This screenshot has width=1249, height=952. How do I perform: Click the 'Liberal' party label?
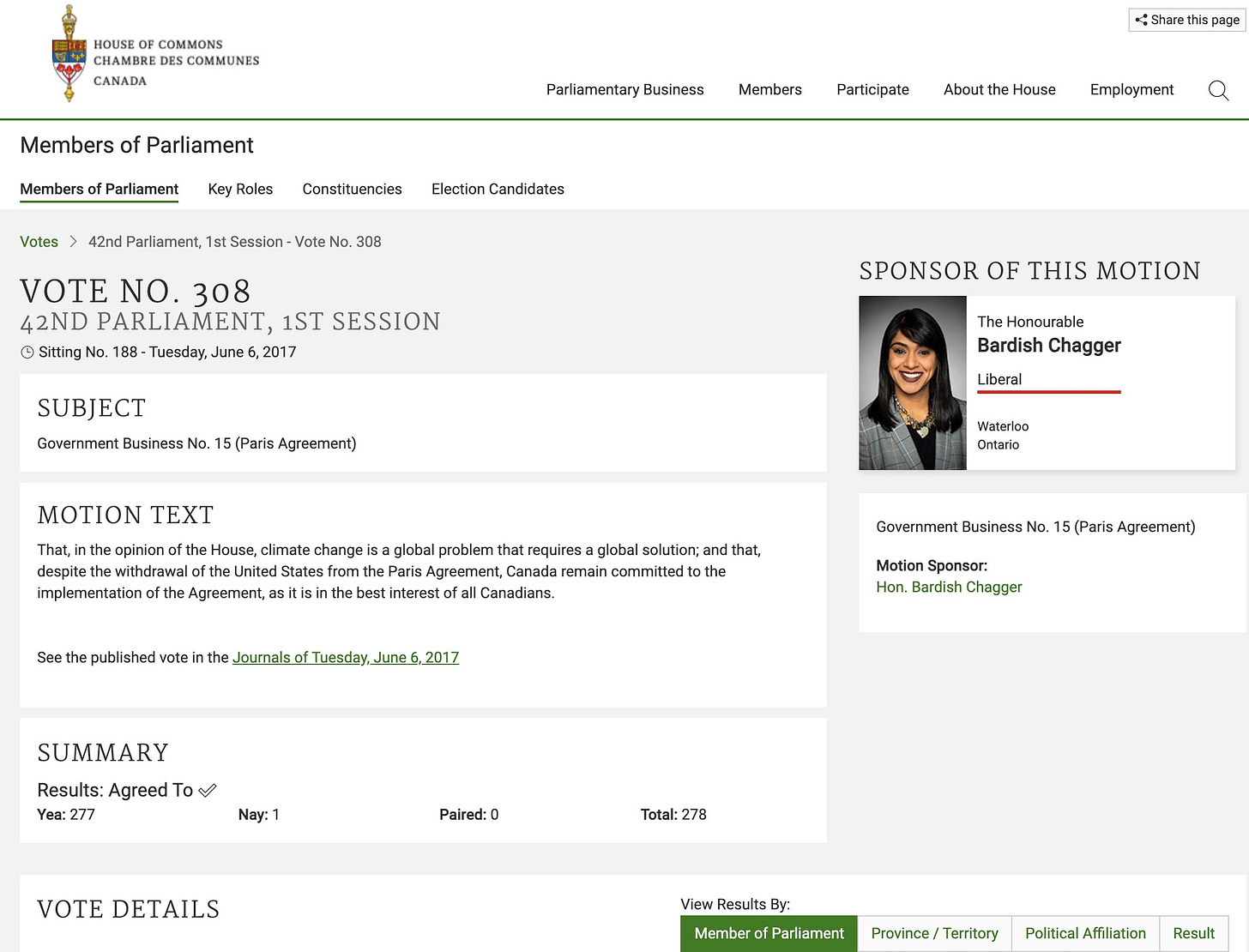[999, 379]
